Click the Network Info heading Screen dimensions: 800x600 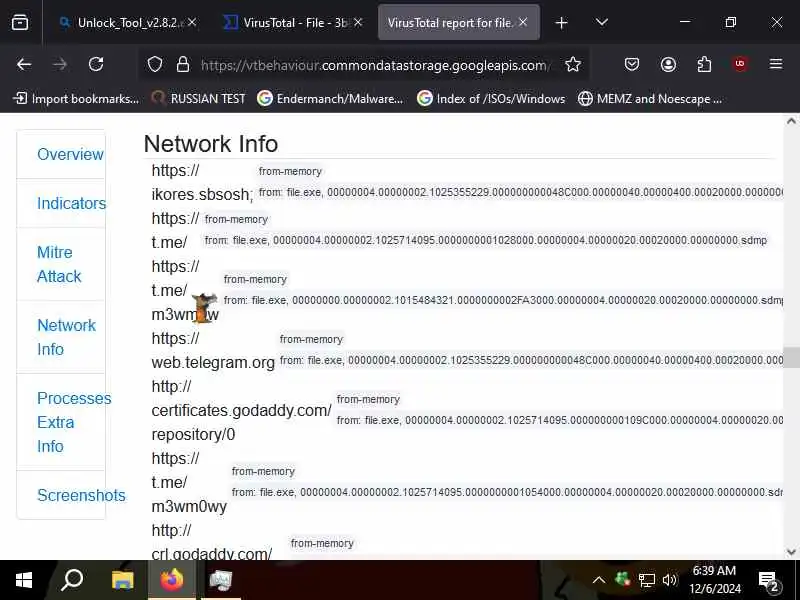[x=211, y=144]
